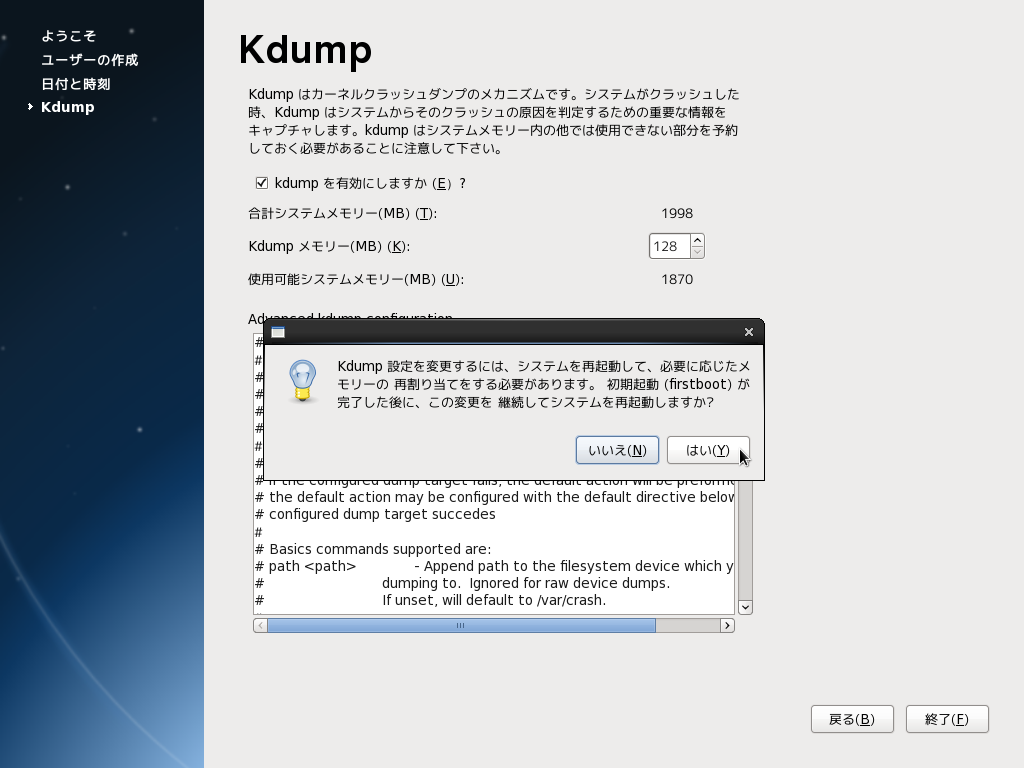Decrease the Kdump memory spinner value
Image resolution: width=1024 pixels, height=768 pixels.
pyautogui.click(x=697, y=252)
